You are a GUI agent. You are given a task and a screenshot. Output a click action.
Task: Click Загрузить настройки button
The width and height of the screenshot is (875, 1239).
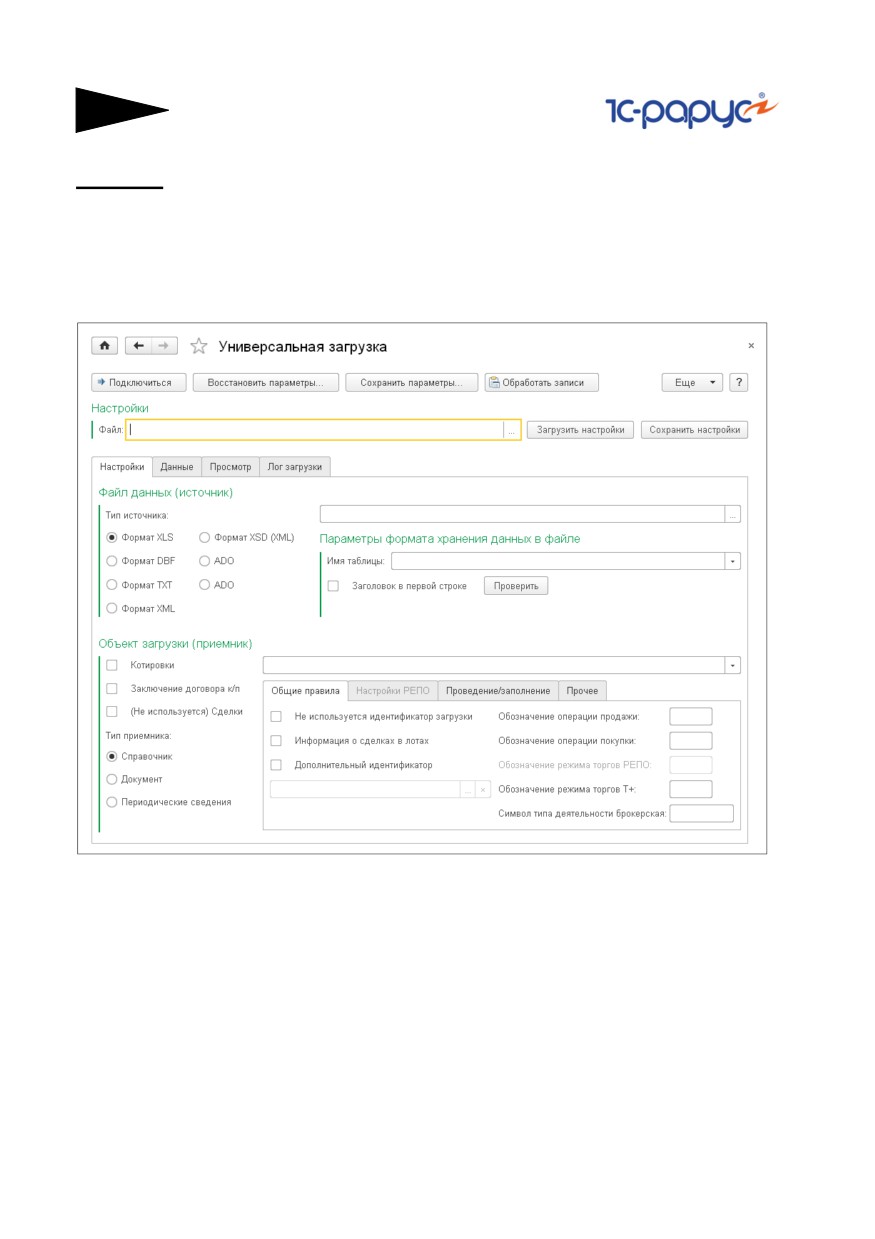coord(581,430)
